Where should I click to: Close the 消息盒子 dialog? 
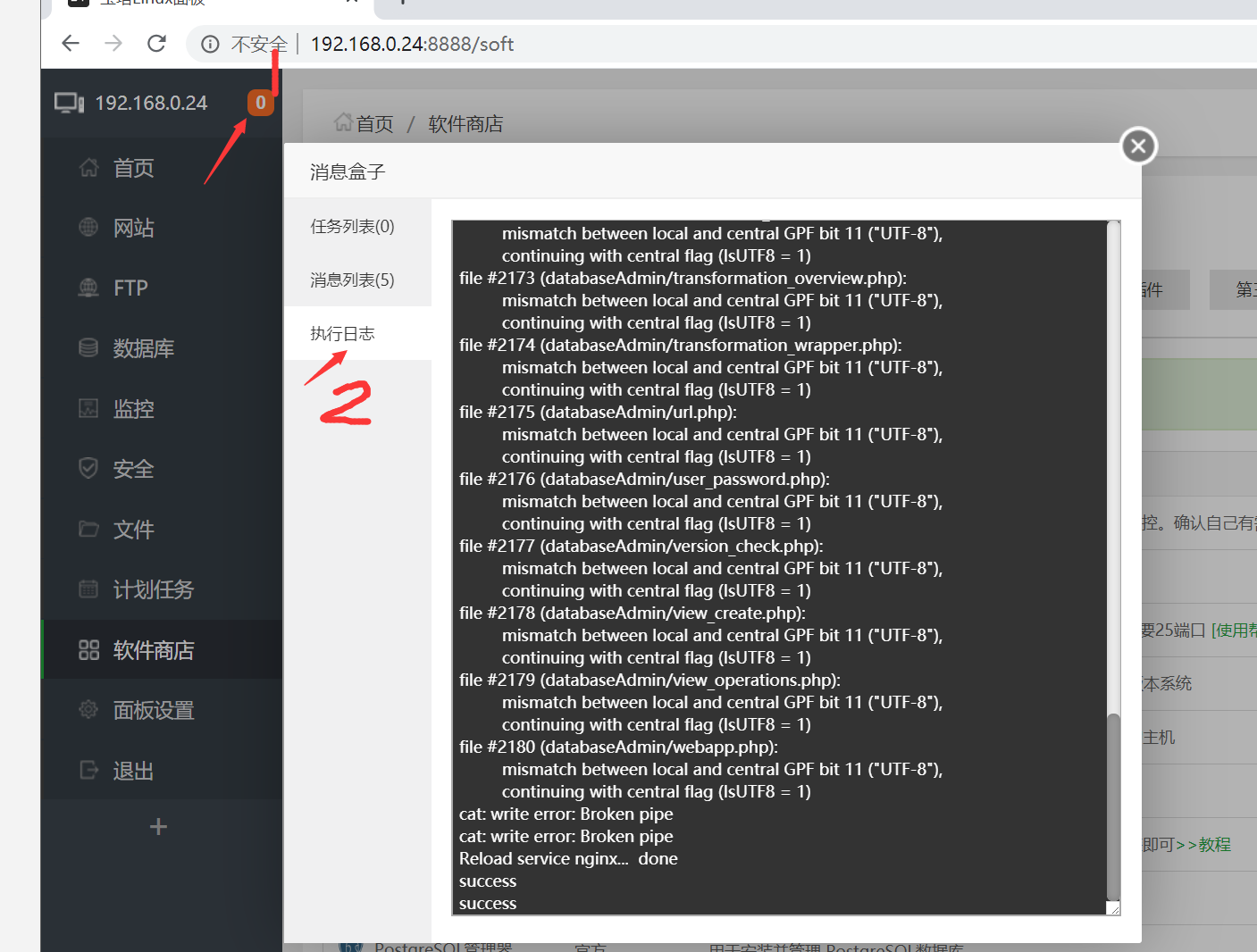click(x=1138, y=146)
